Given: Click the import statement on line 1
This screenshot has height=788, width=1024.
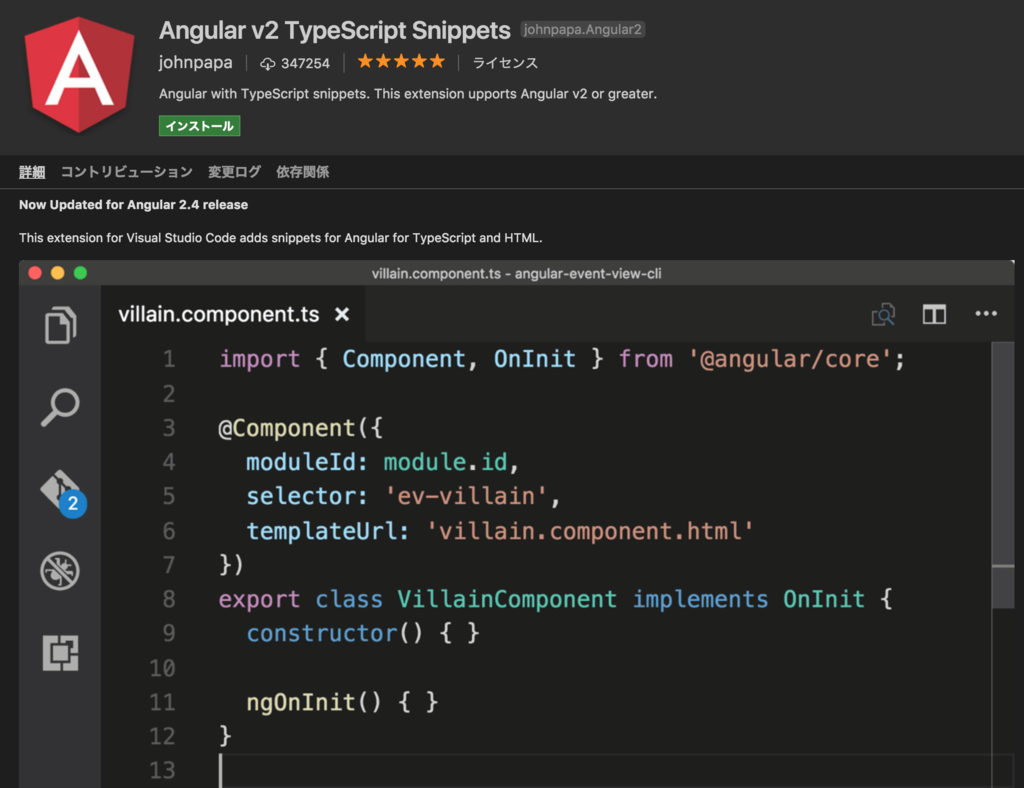Looking at the screenshot, I should [x=562, y=359].
